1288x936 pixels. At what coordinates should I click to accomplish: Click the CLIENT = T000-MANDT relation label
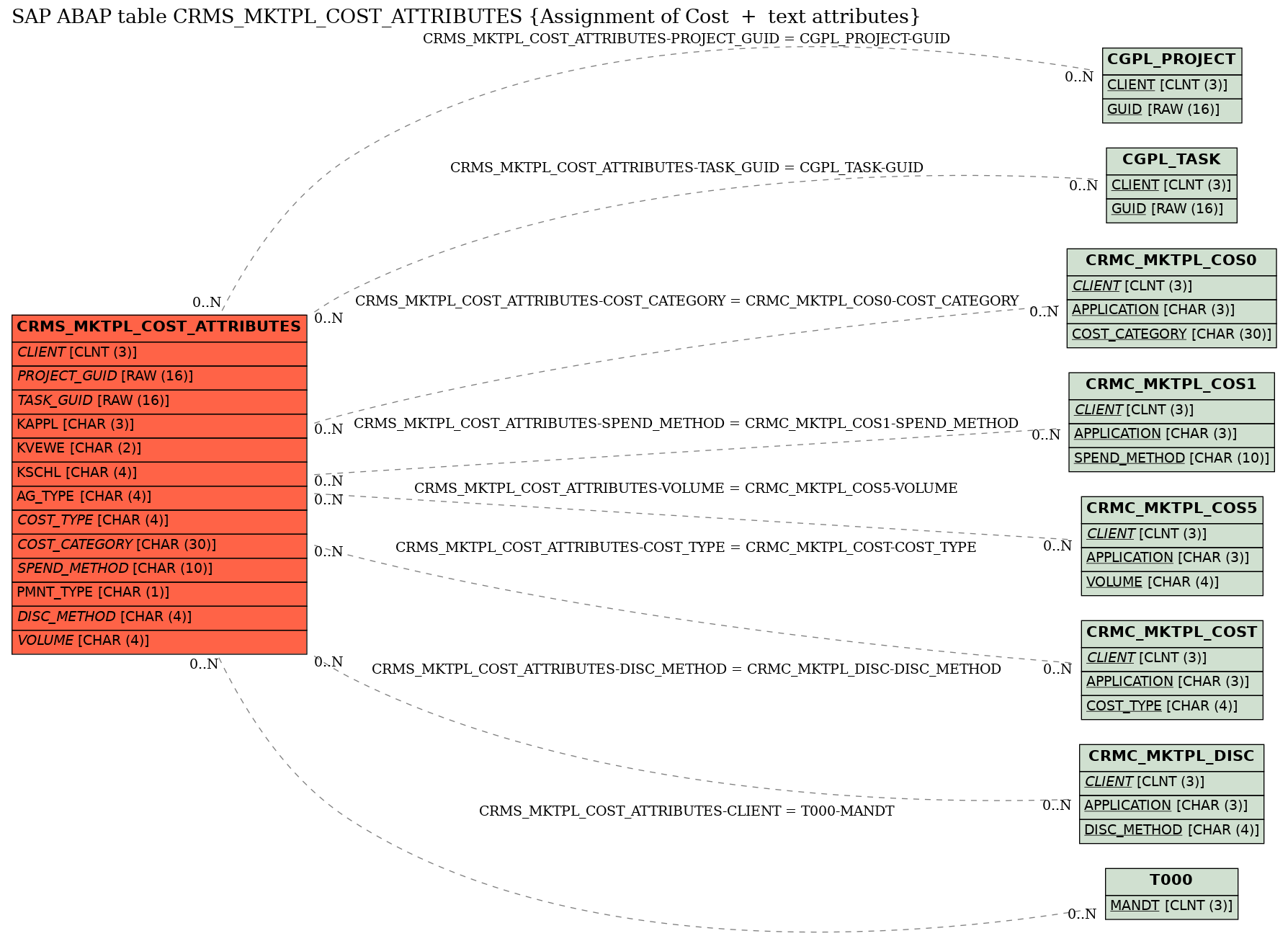tap(687, 811)
